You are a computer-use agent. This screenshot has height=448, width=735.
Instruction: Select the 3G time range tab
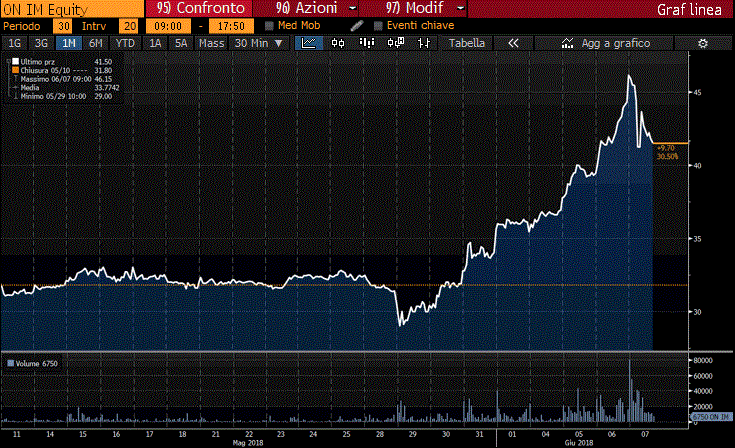41,43
